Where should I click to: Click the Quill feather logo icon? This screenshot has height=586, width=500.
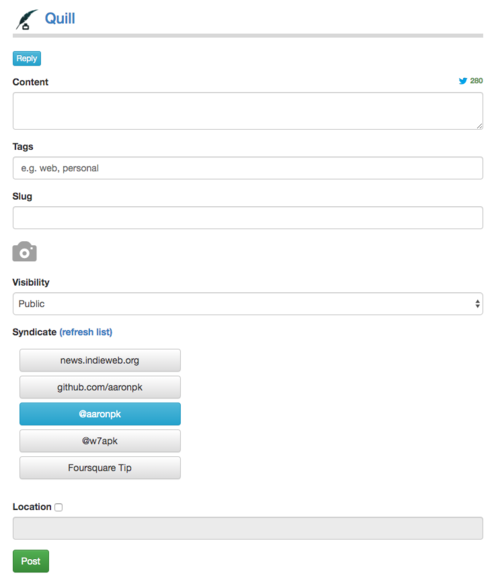(26, 19)
